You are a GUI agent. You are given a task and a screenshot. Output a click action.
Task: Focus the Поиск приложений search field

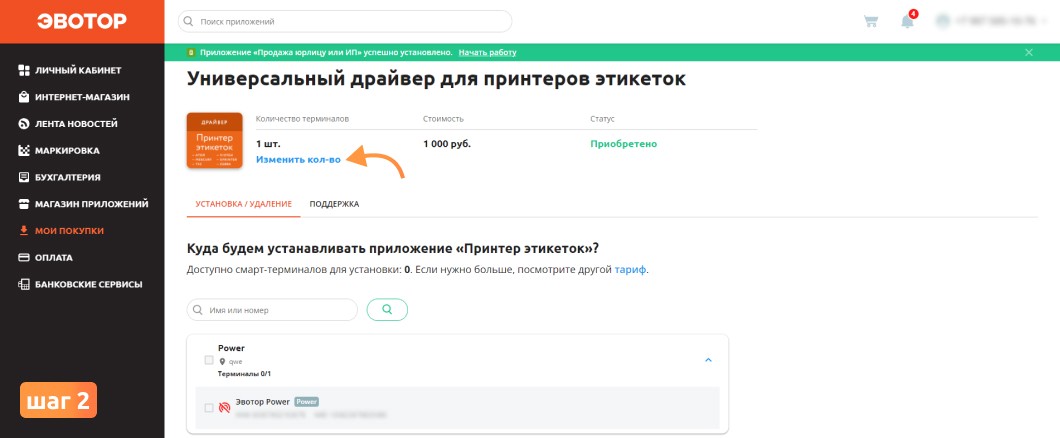[345, 22]
